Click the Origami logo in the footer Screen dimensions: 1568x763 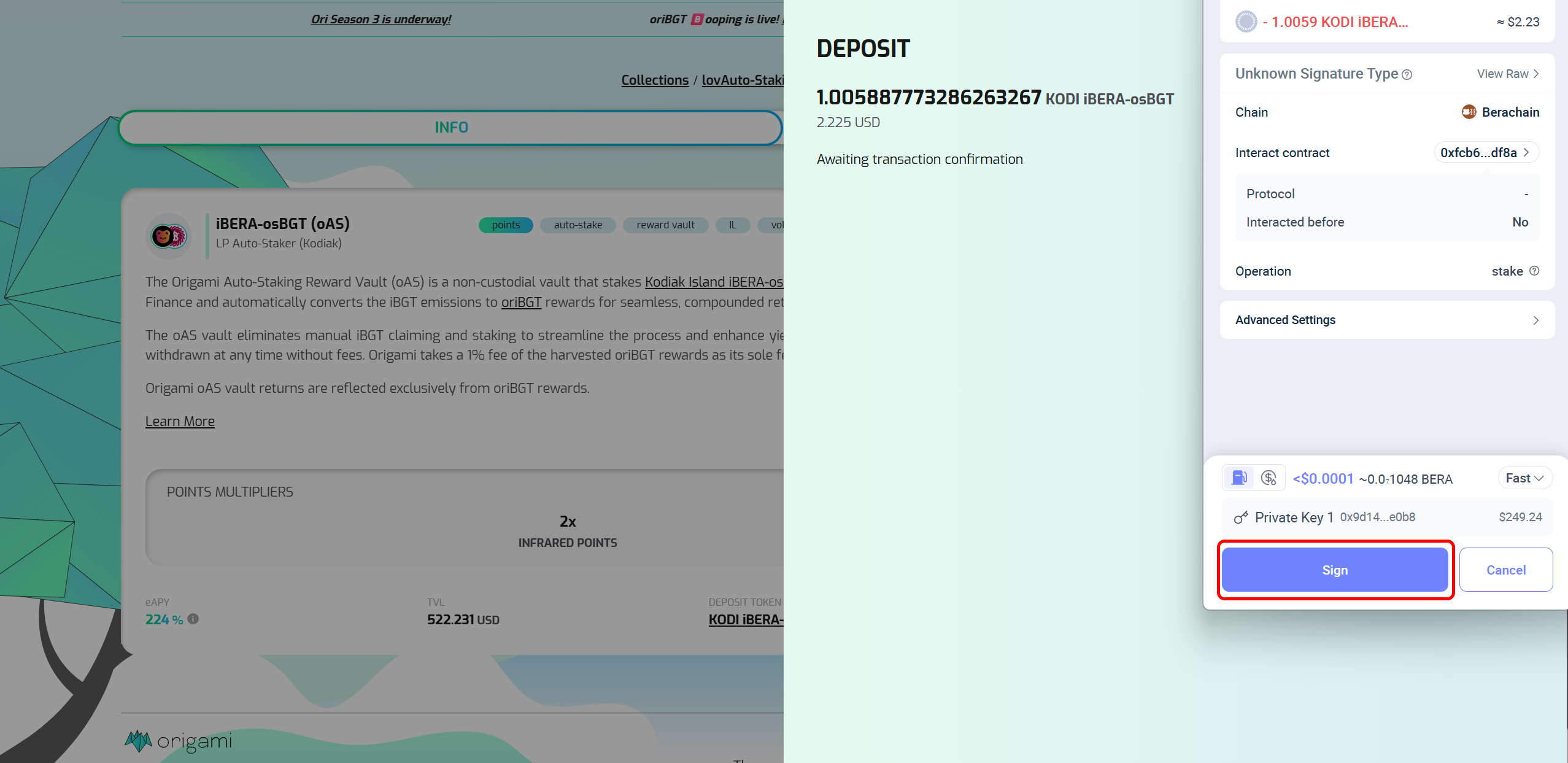coord(179,741)
